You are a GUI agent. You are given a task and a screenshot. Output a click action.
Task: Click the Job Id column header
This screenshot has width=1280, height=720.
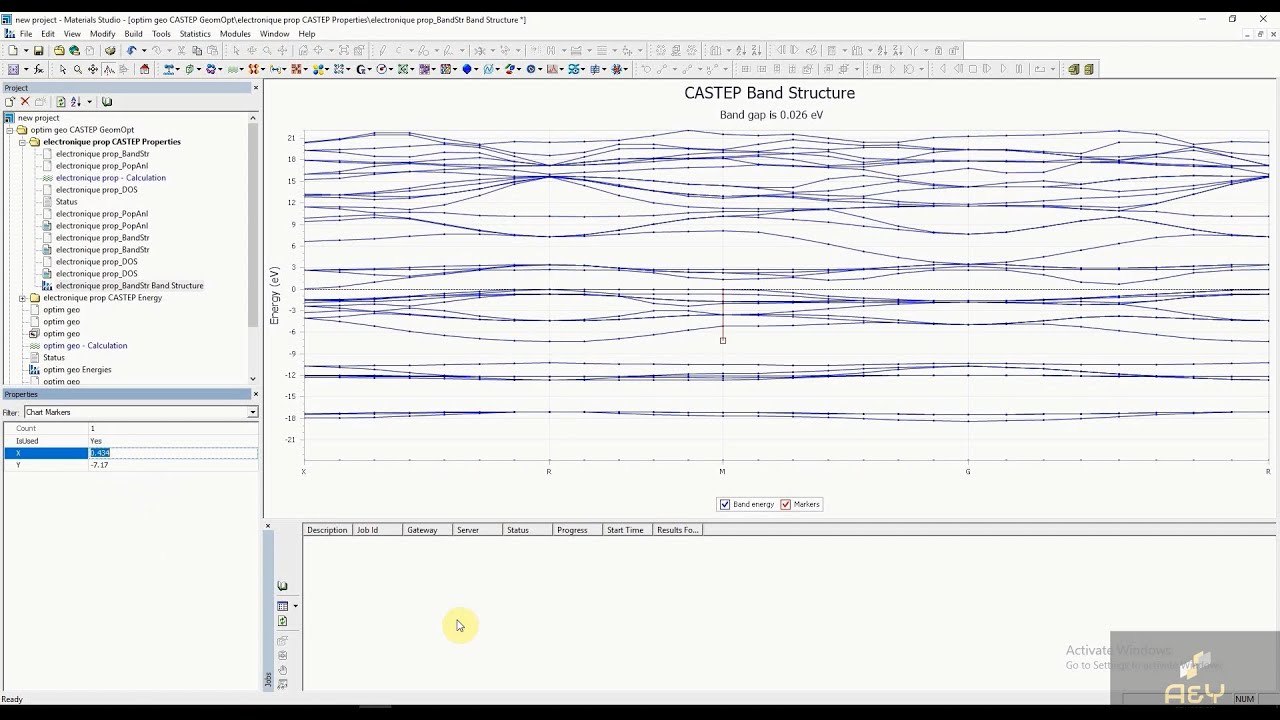377,530
